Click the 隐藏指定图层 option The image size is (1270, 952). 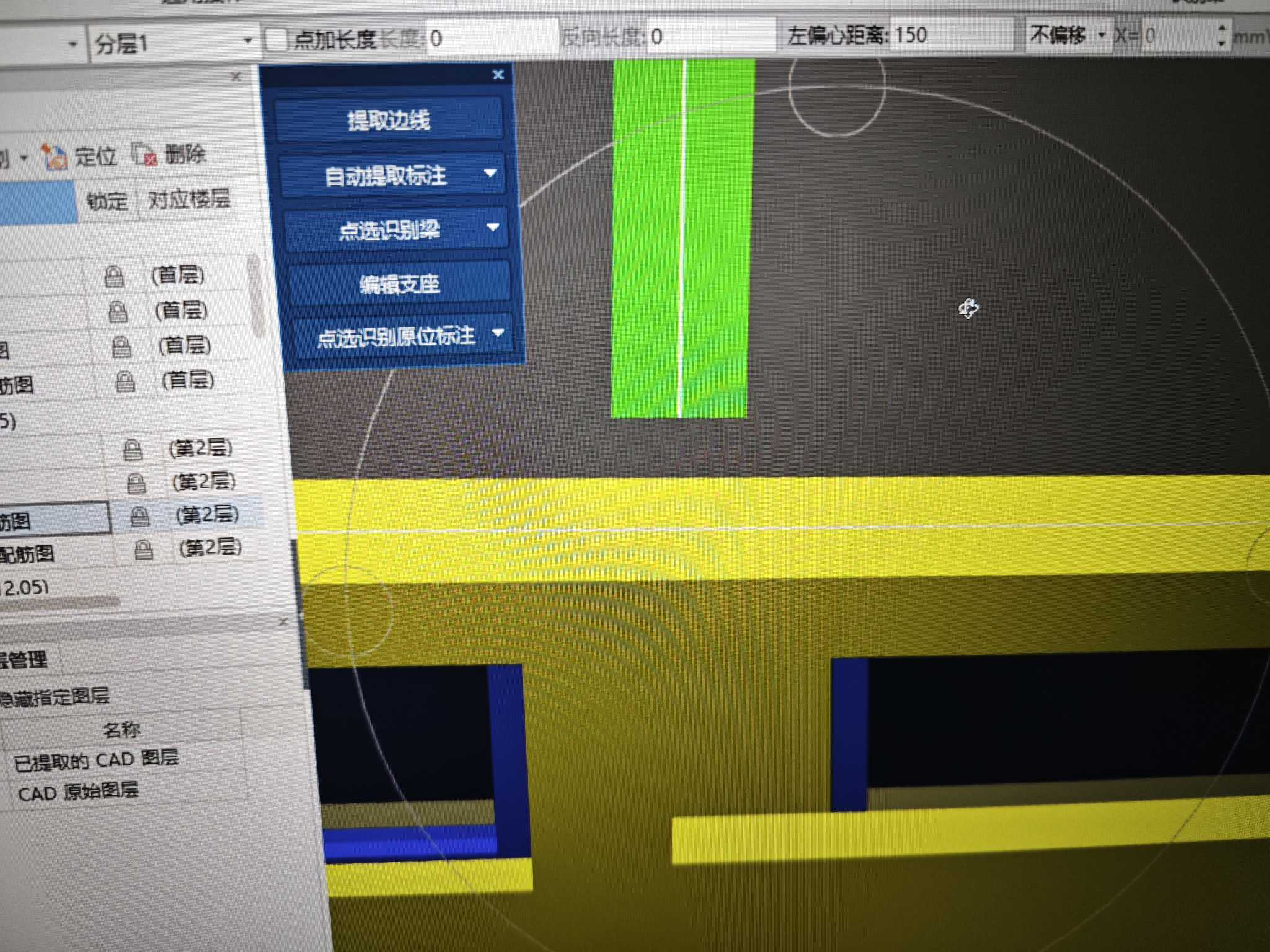55,697
